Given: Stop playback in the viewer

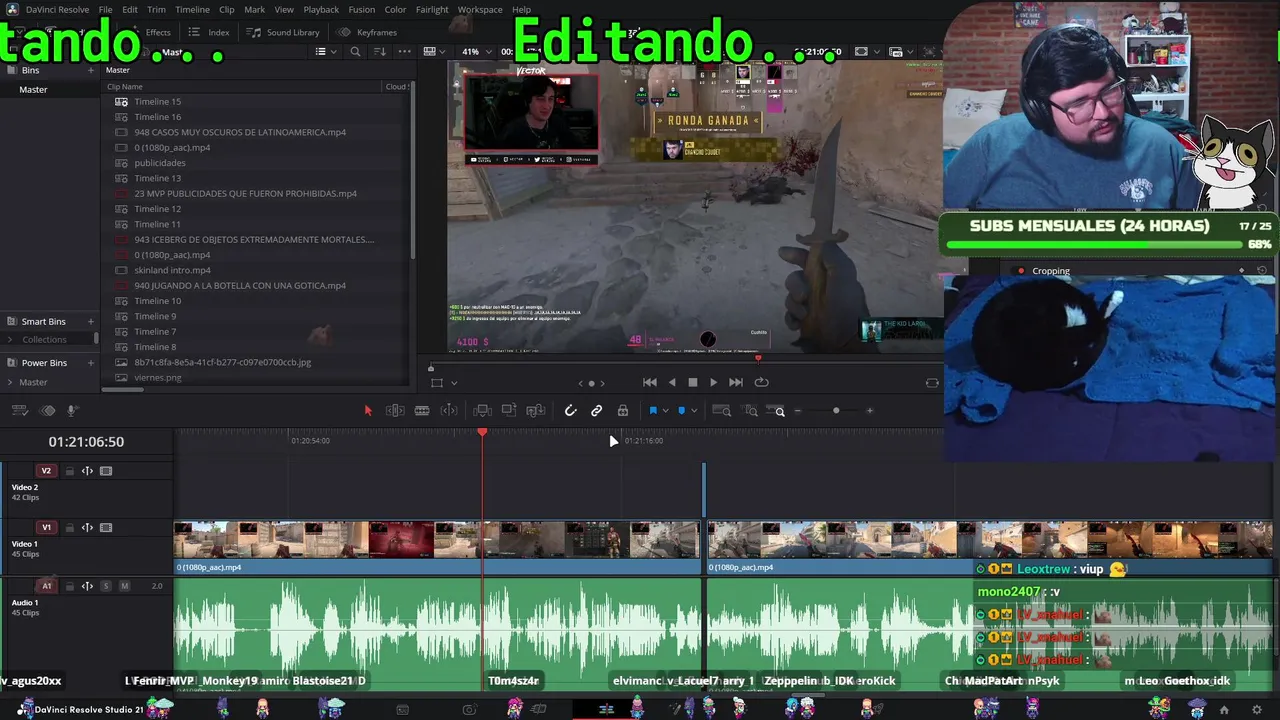Looking at the screenshot, I should pos(692,382).
